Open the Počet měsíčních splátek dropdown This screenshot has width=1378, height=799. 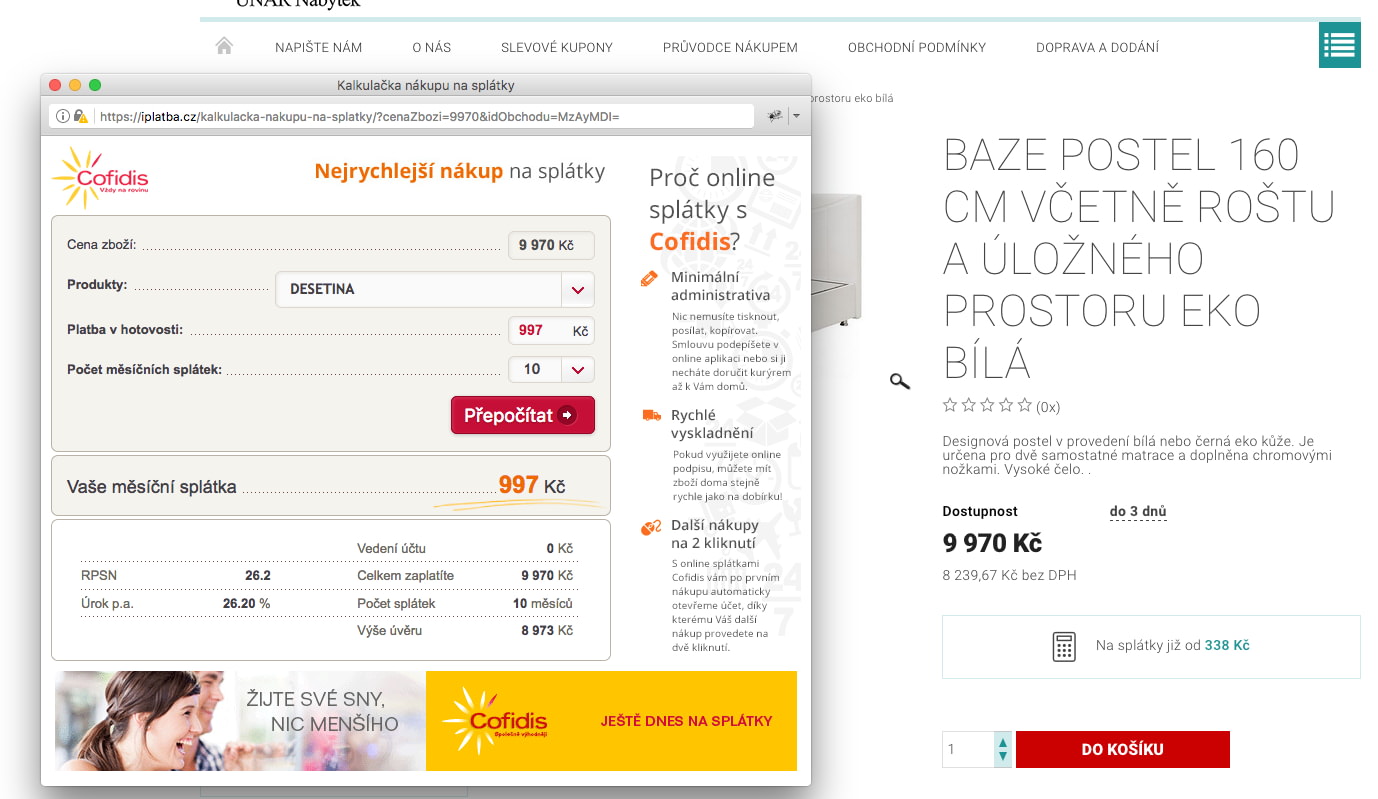(578, 370)
